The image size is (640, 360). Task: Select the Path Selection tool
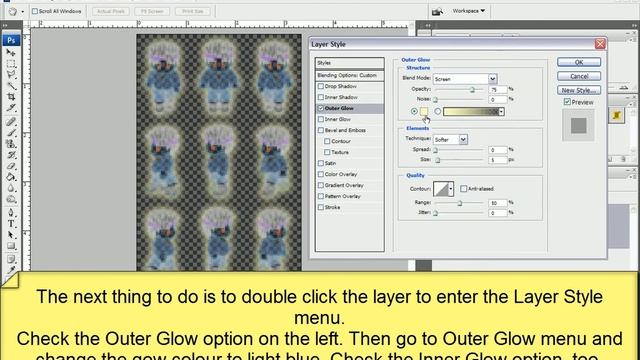coord(11,235)
